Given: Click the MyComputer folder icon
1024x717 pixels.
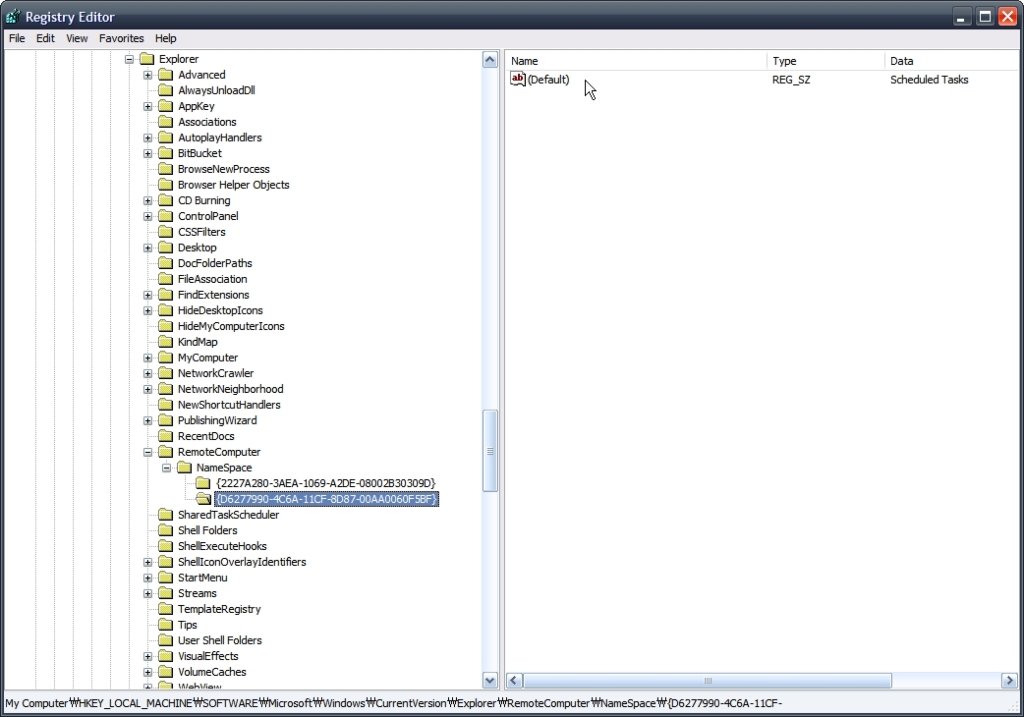Looking at the screenshot, I should coord(166,357).
